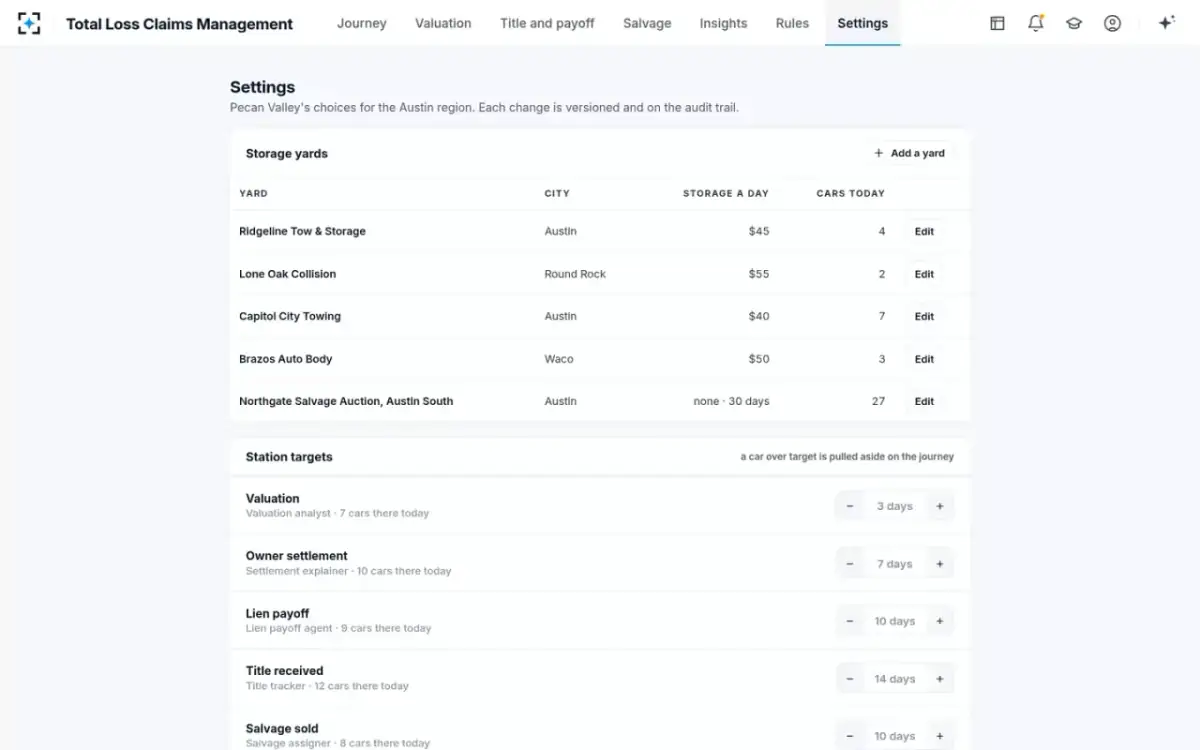Click the Lien payoff station label
Image resolution: width=1200 pixels, height=750 pixels.
tap(277, 613)
